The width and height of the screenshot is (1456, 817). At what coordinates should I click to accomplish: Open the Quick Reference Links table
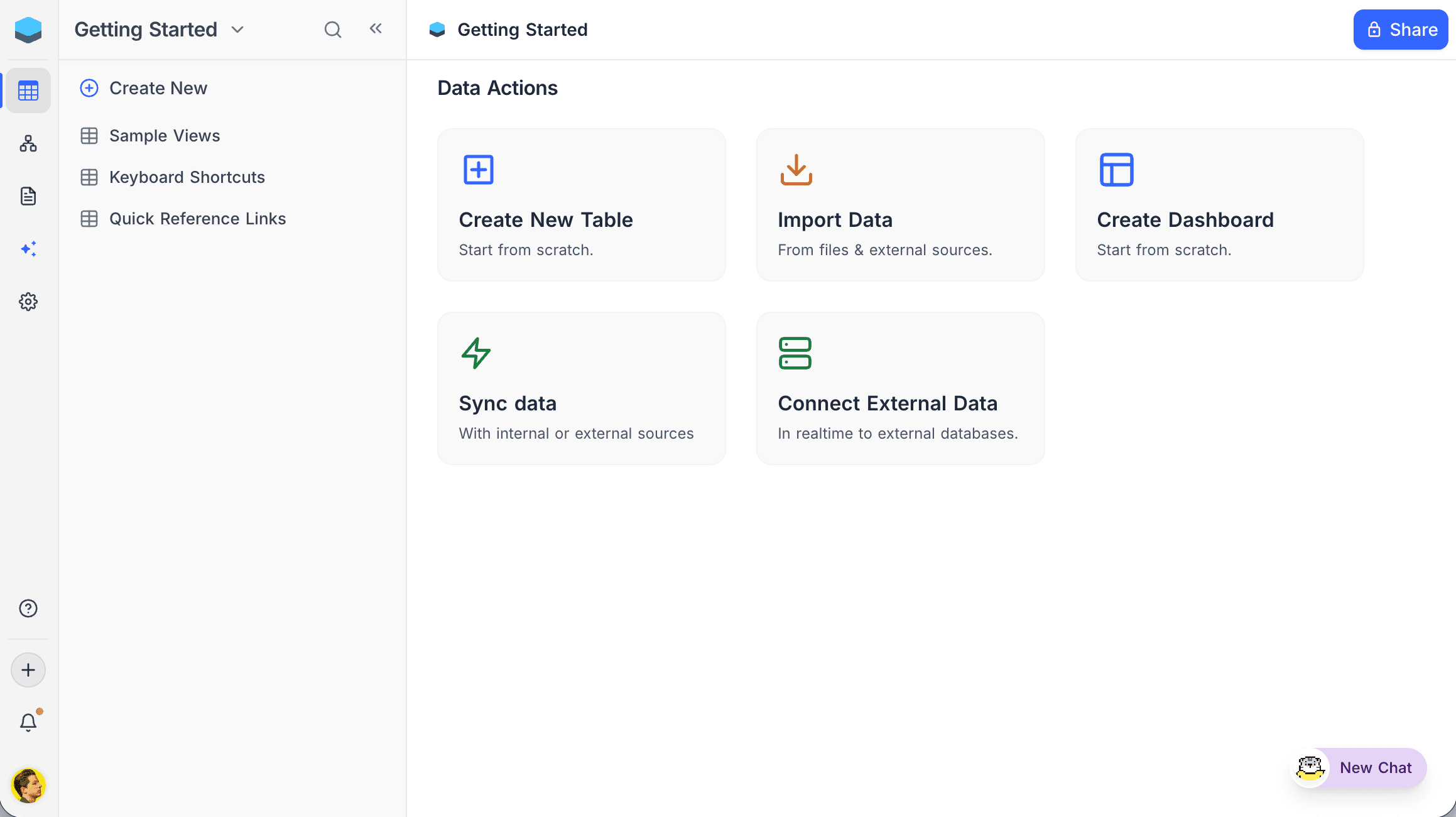click(197, 219)
